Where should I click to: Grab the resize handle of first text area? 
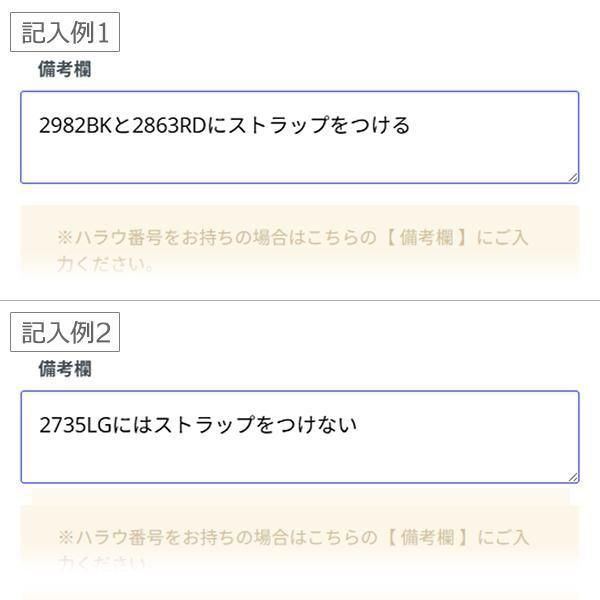click(x=572, y=177)
